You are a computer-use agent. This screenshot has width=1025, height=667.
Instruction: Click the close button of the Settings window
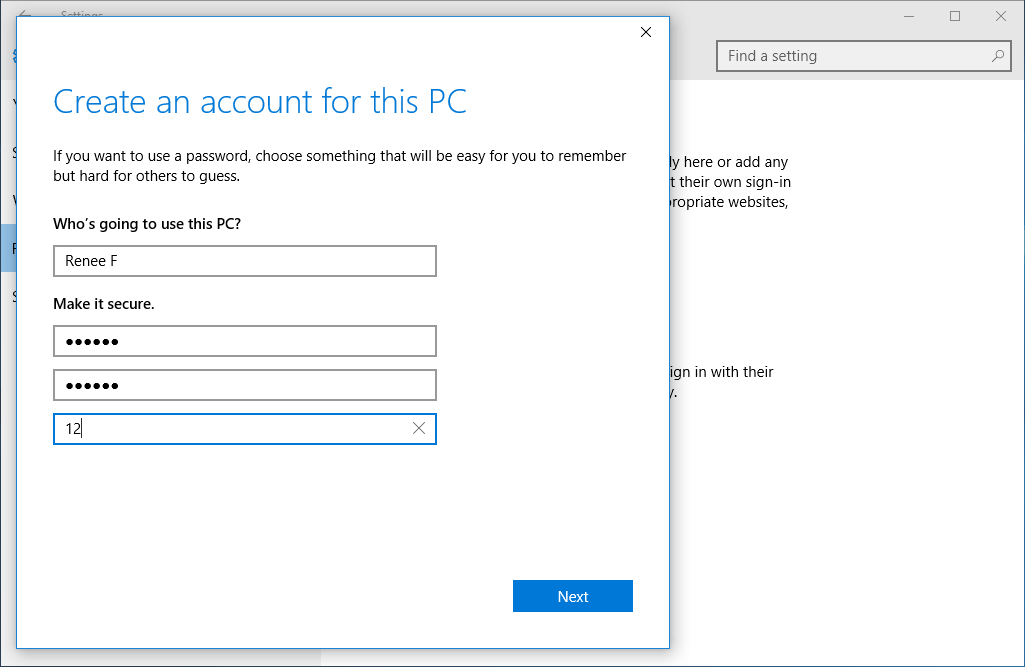(x=1000, y=15)
